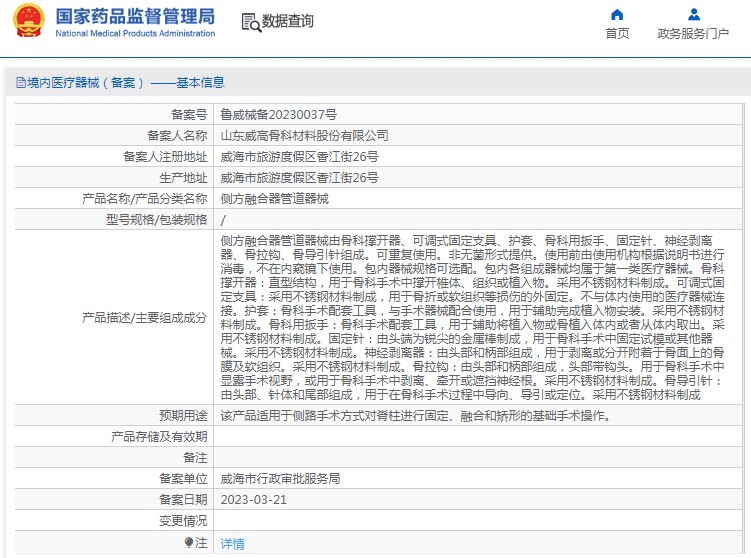
Task: Select 威海市行政审批服务局 cell
Action: pos(280,478)
